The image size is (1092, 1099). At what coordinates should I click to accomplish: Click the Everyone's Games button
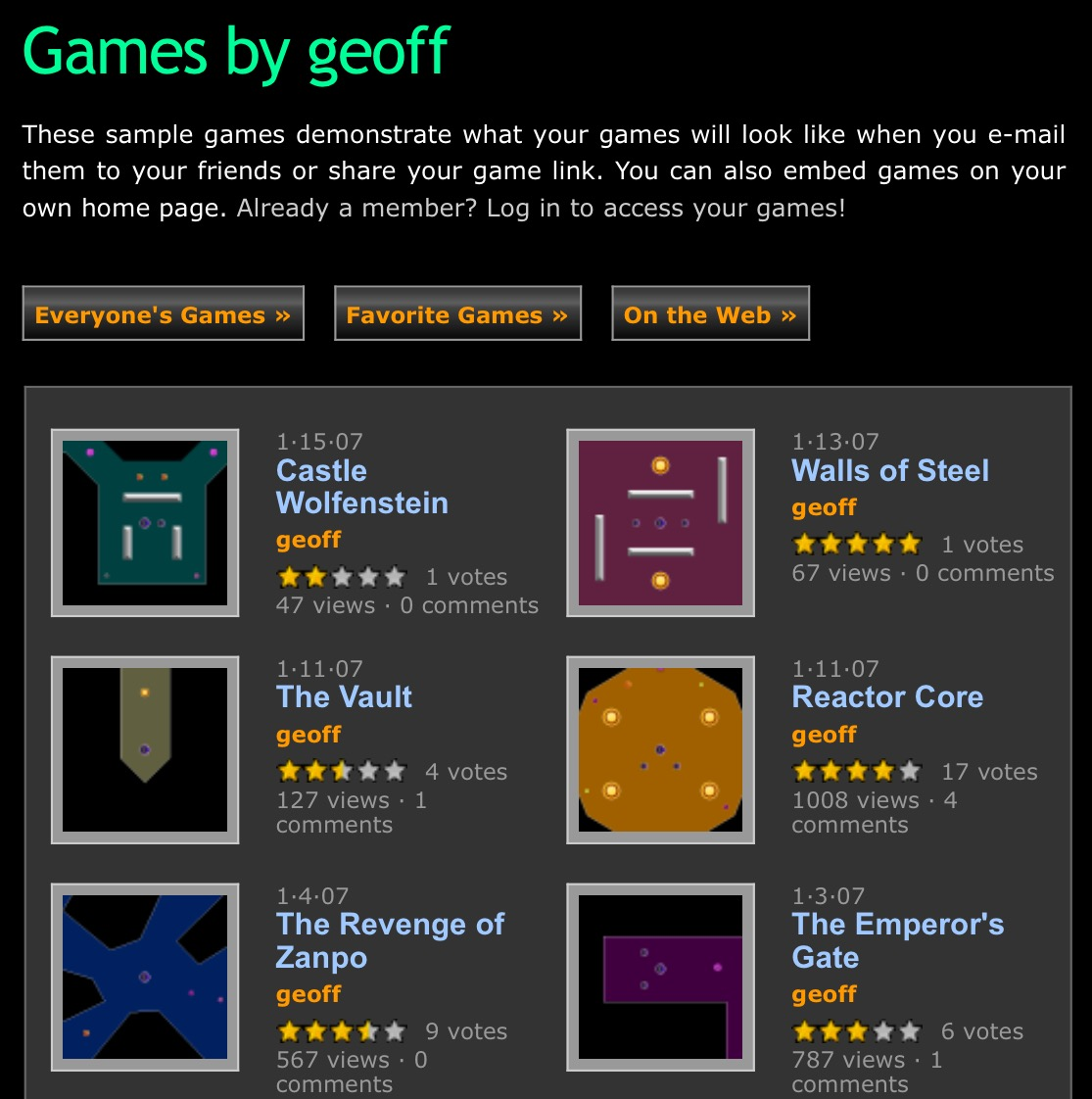pos(164,313)
